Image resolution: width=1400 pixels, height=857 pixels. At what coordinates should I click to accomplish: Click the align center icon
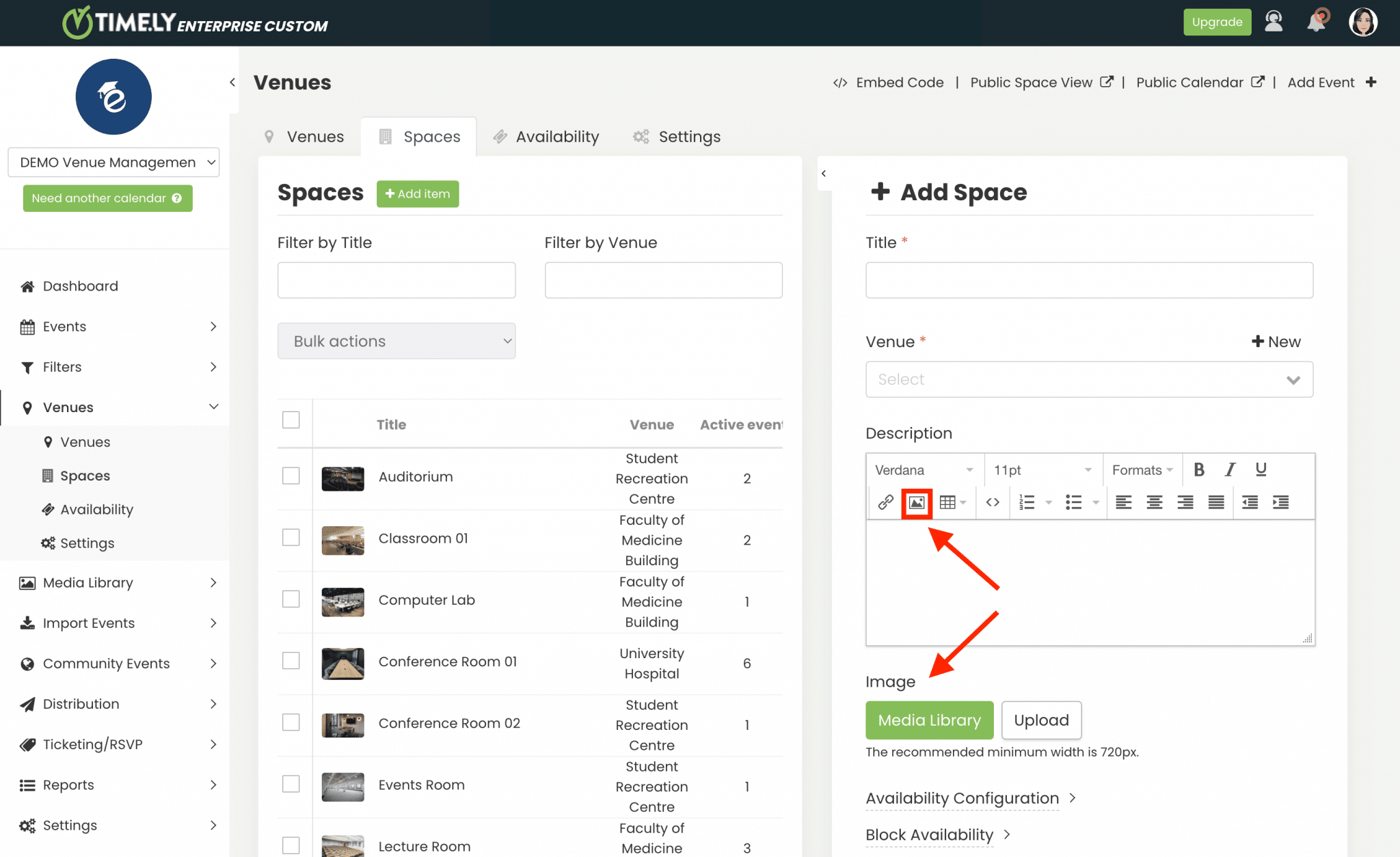(1155, 502)
